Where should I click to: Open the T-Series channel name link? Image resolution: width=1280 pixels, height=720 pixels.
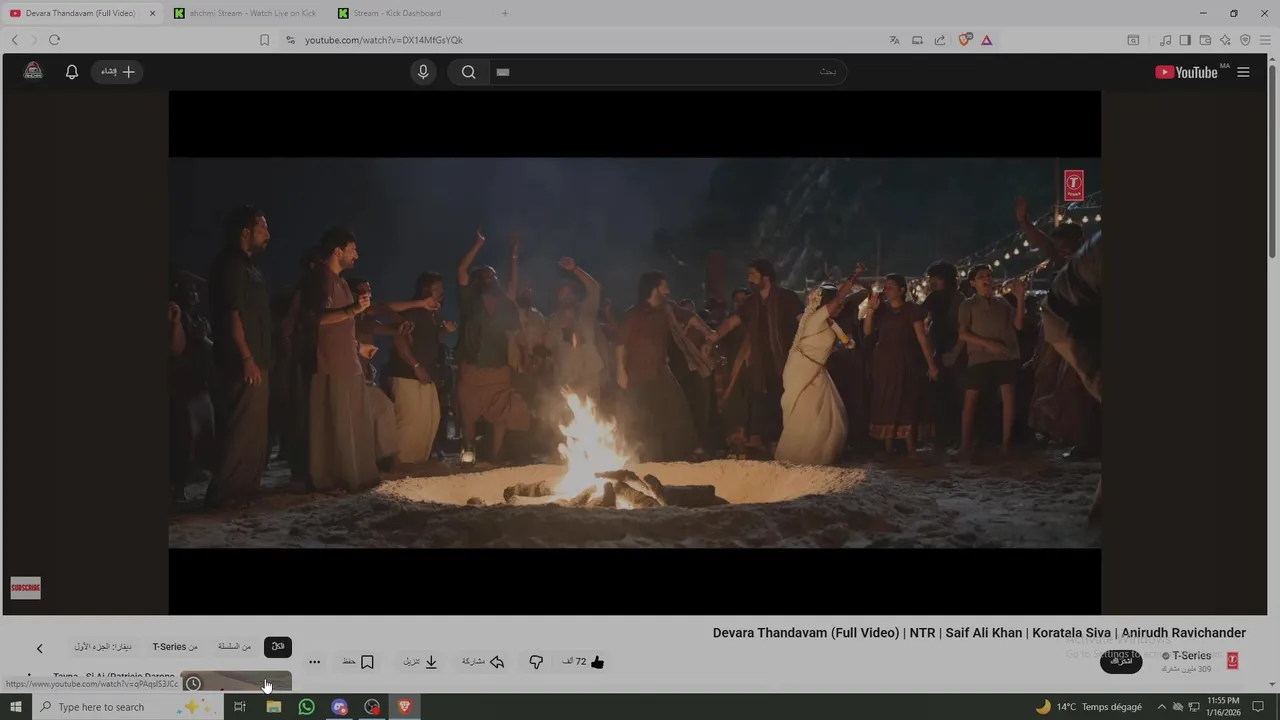[1191, 656]
